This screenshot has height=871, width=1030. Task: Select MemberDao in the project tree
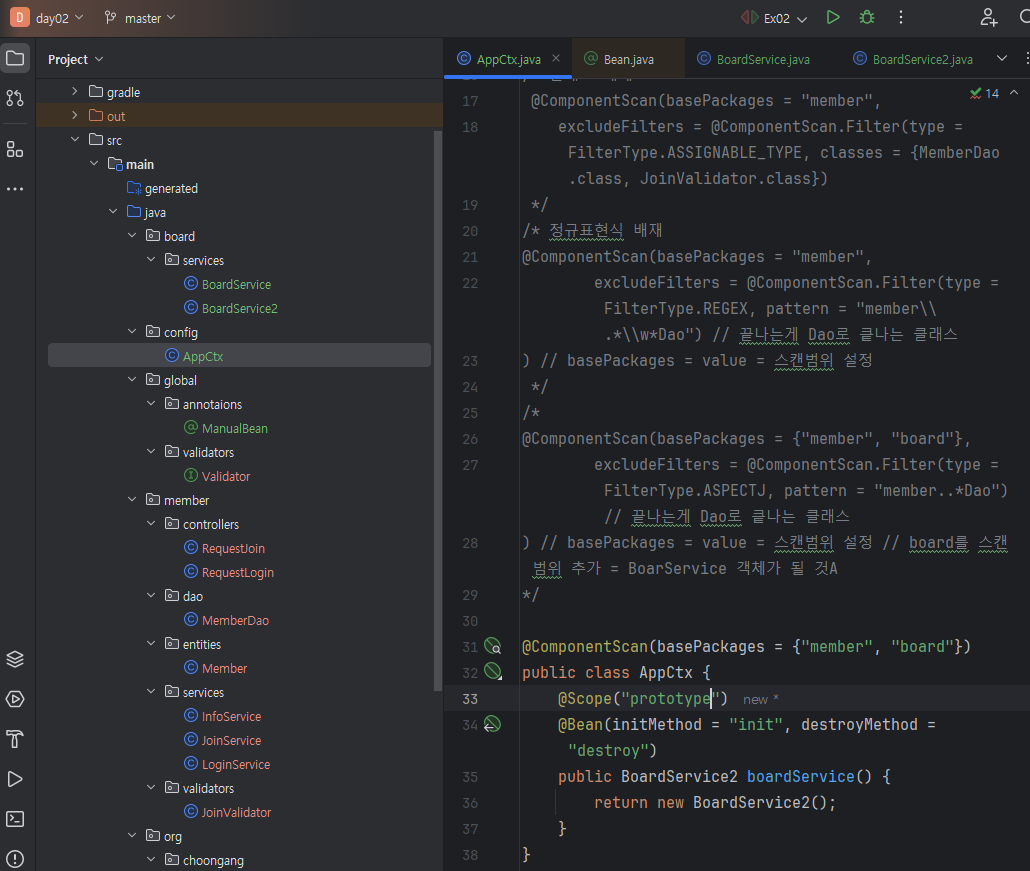tap(235, 620)
